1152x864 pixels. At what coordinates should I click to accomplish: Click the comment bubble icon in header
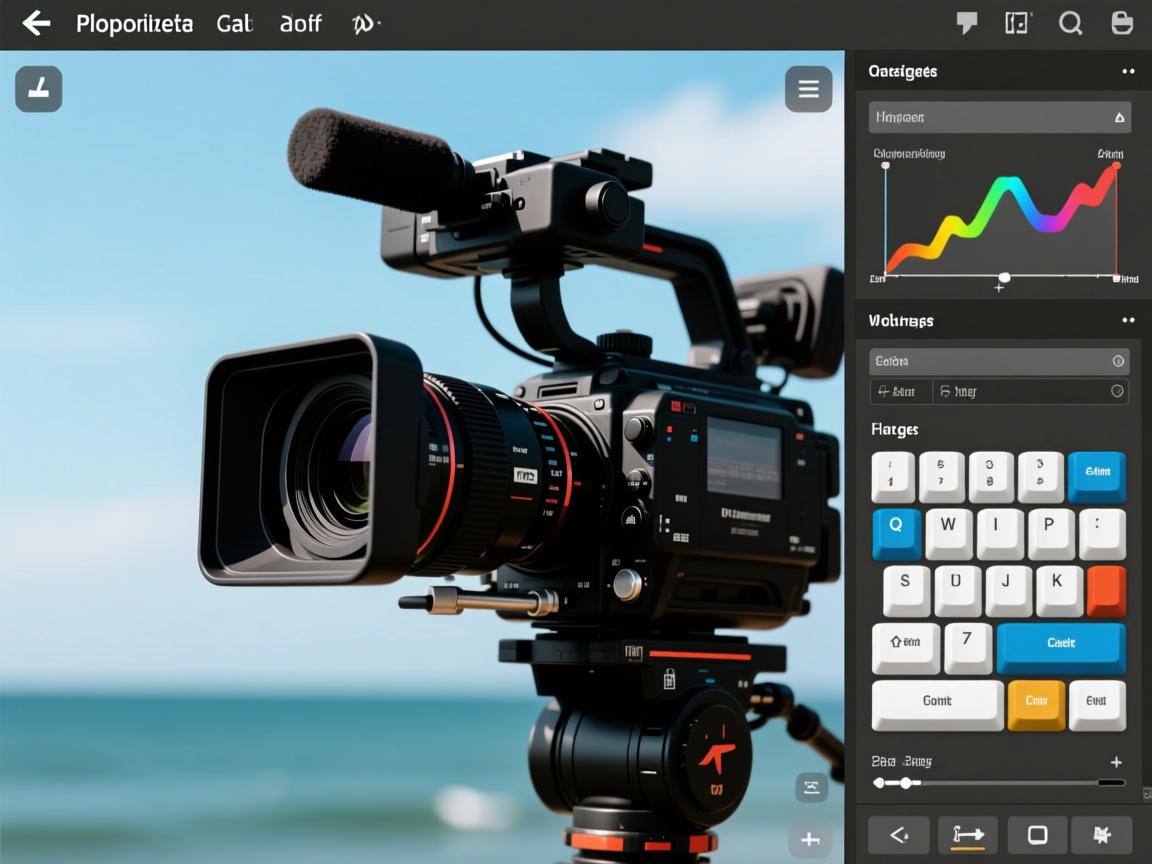click(966, 23)
